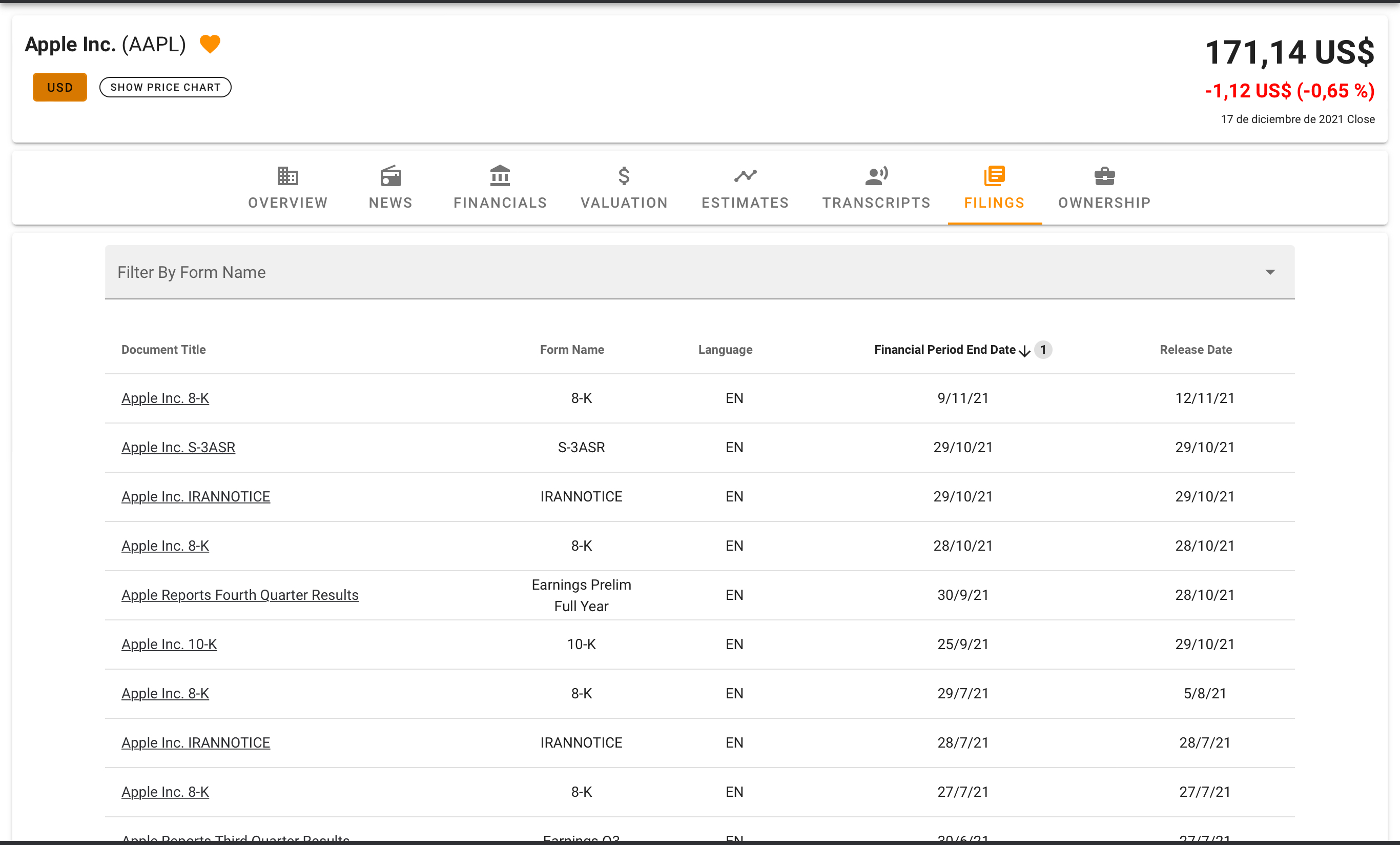The width and height of the screenshot is (1400, 845).
Task: Toggle the orange heart favorite icon
Action: [210, 44]
